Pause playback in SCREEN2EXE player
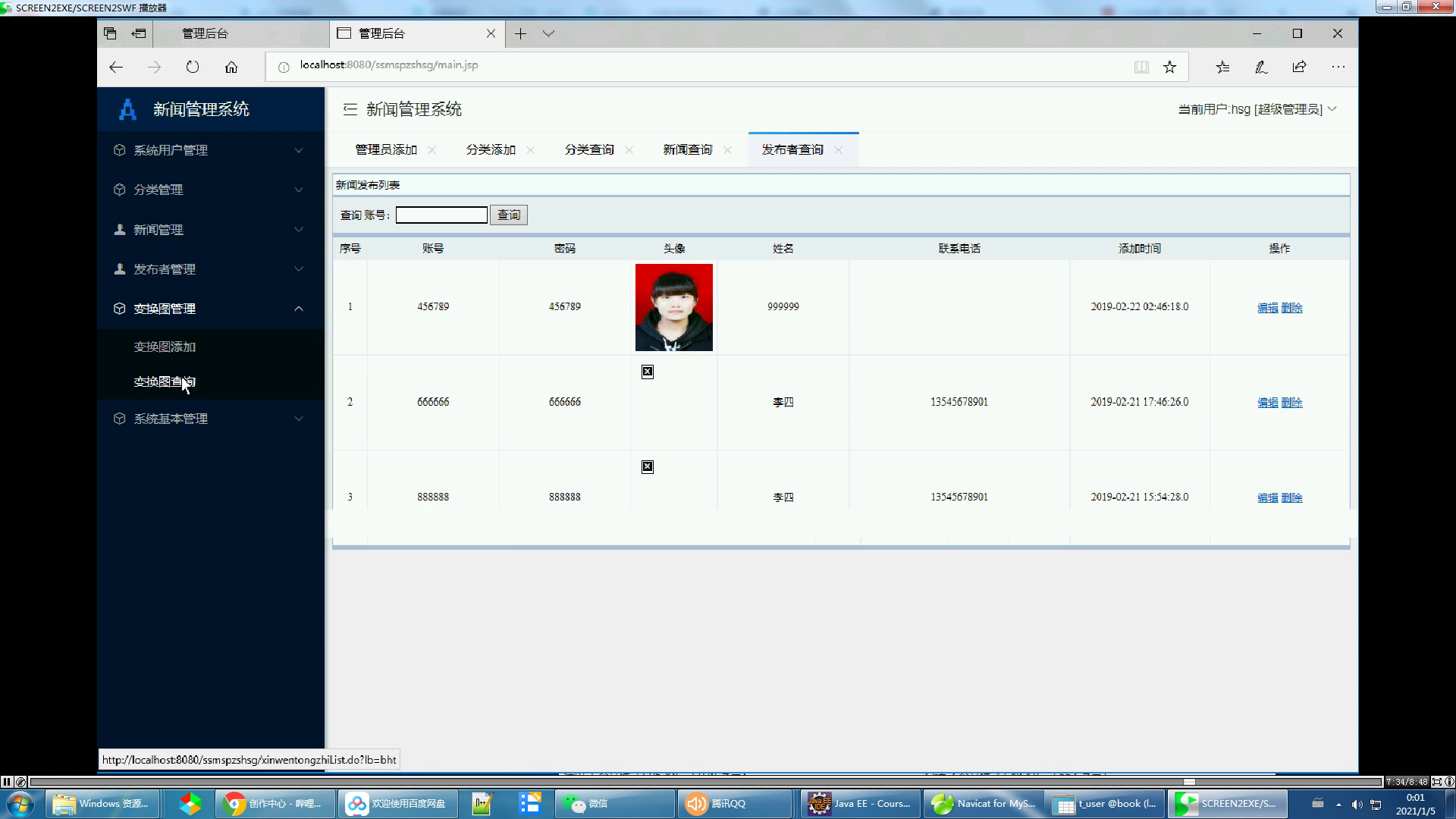The height and width of the screenshot is (819, 1456). (7, 782)
